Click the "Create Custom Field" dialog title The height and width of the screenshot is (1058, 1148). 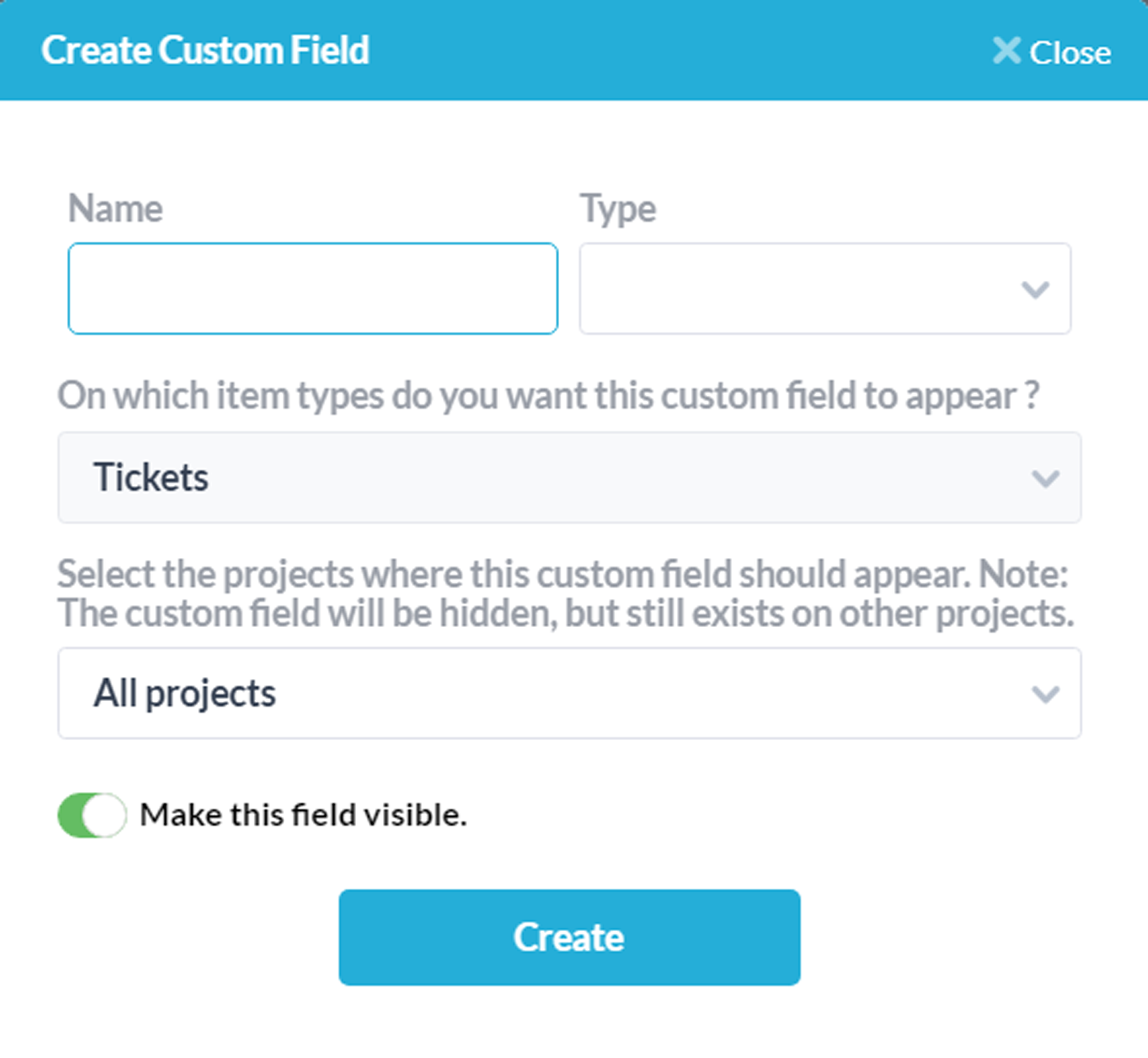click(205, 51)
